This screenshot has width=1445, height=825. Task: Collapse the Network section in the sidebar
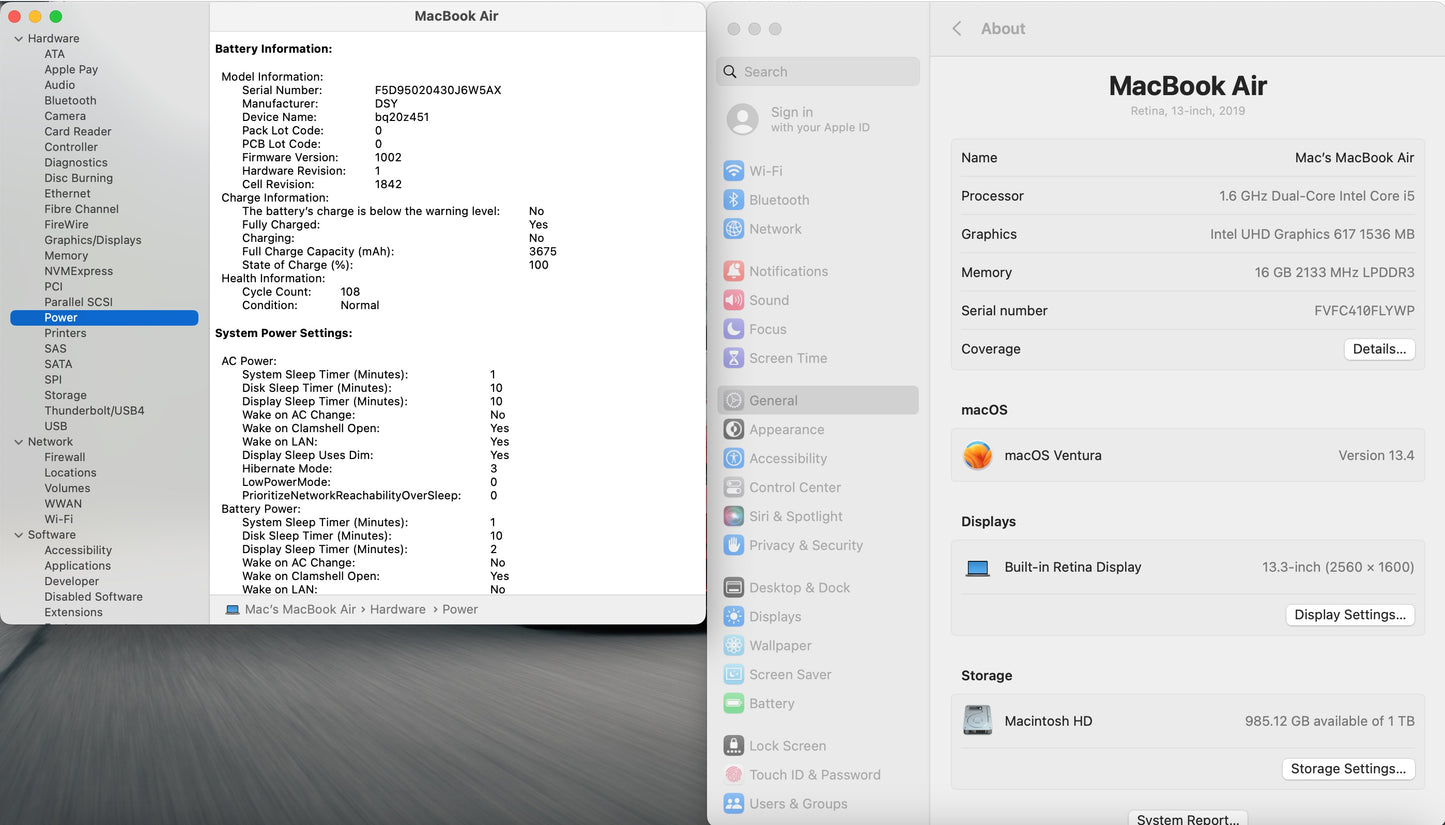pyautogui.click(x=17, y=441)
